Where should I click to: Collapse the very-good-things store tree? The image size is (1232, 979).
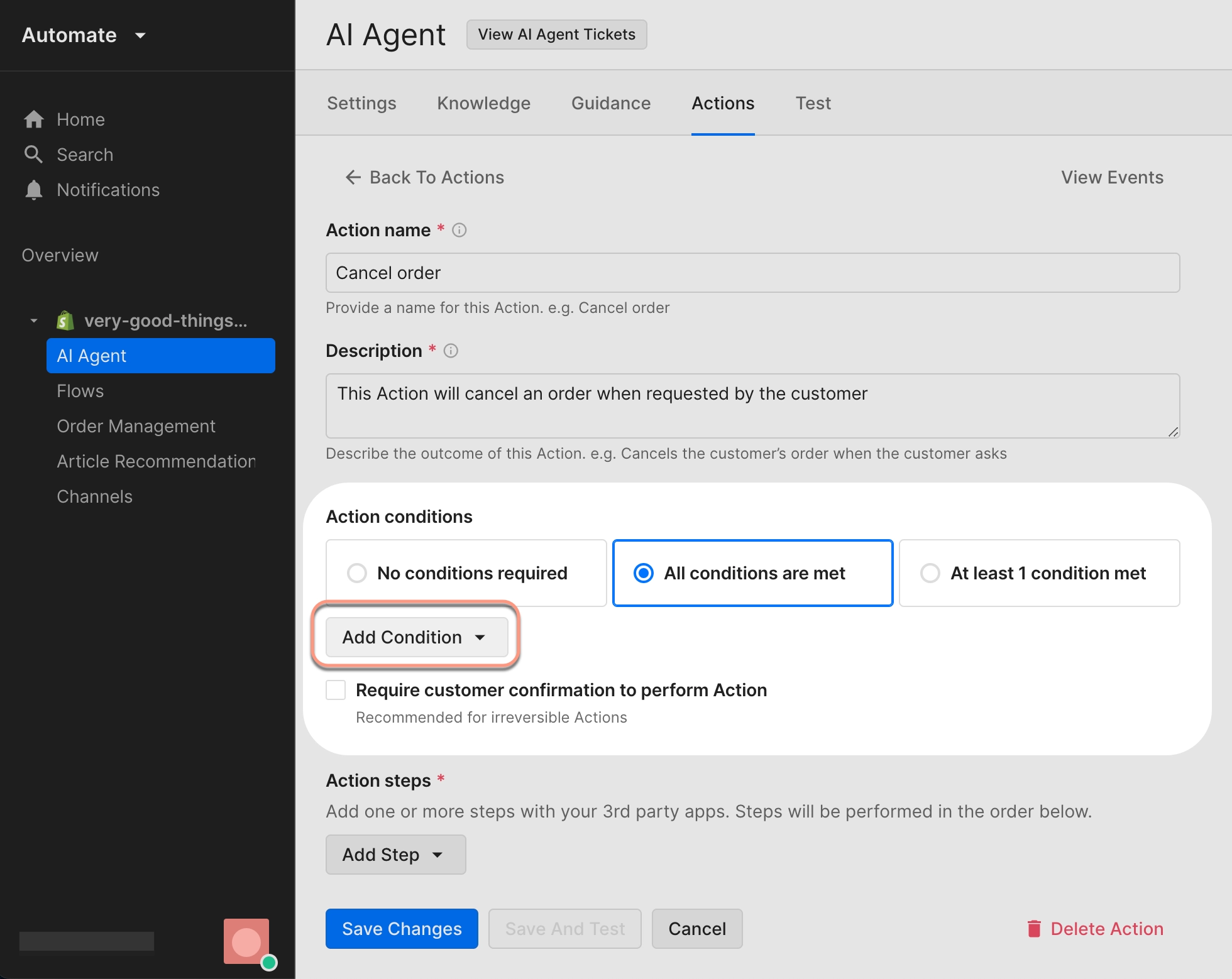coord(34,320)
